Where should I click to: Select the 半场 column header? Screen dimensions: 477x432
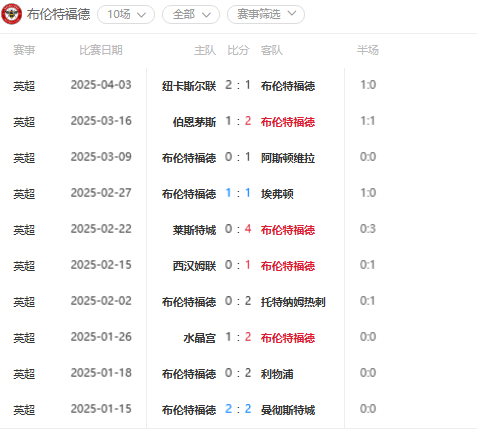click(x=368, y=50)
